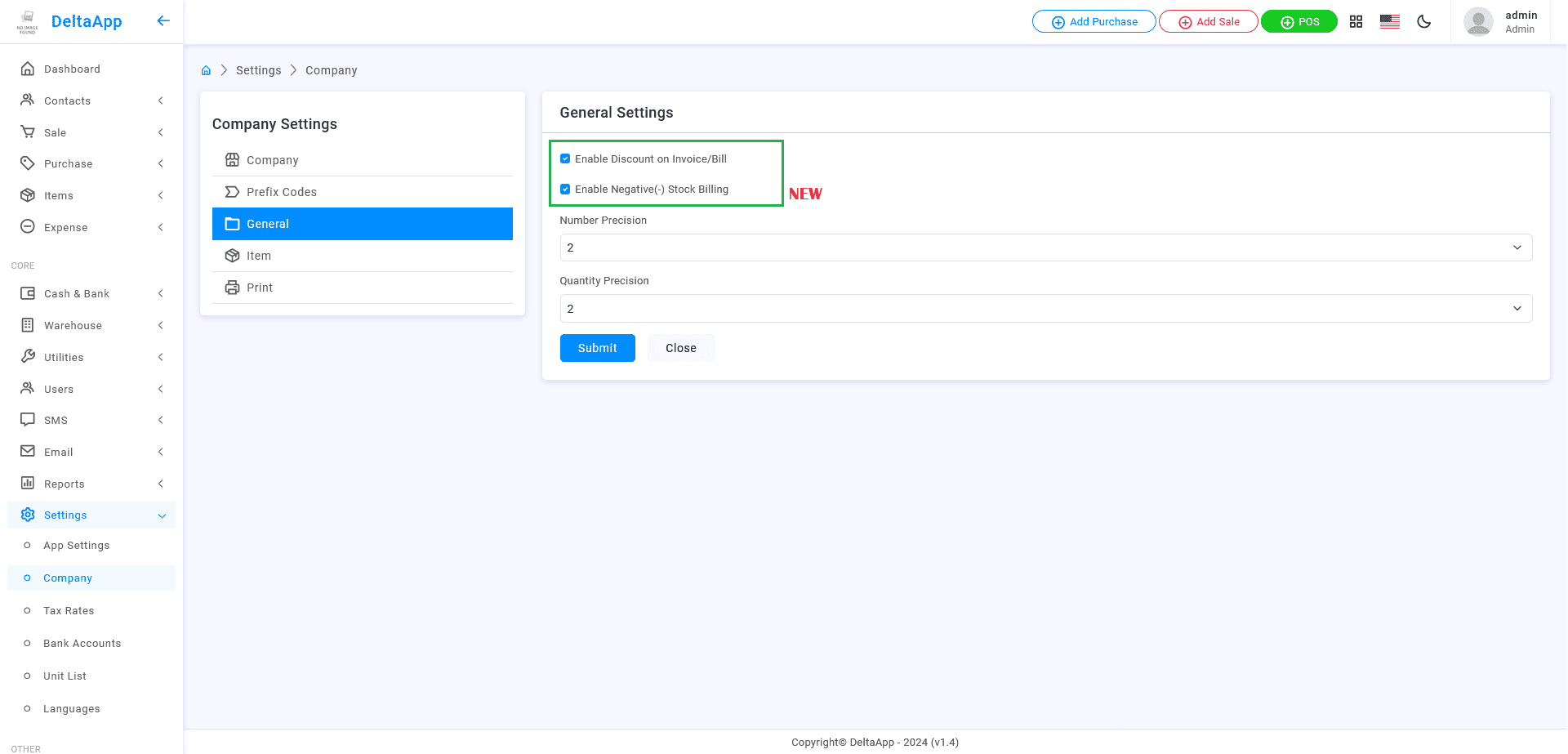
Task: Click the Company breadcrumb text
Action: (332, 70)
